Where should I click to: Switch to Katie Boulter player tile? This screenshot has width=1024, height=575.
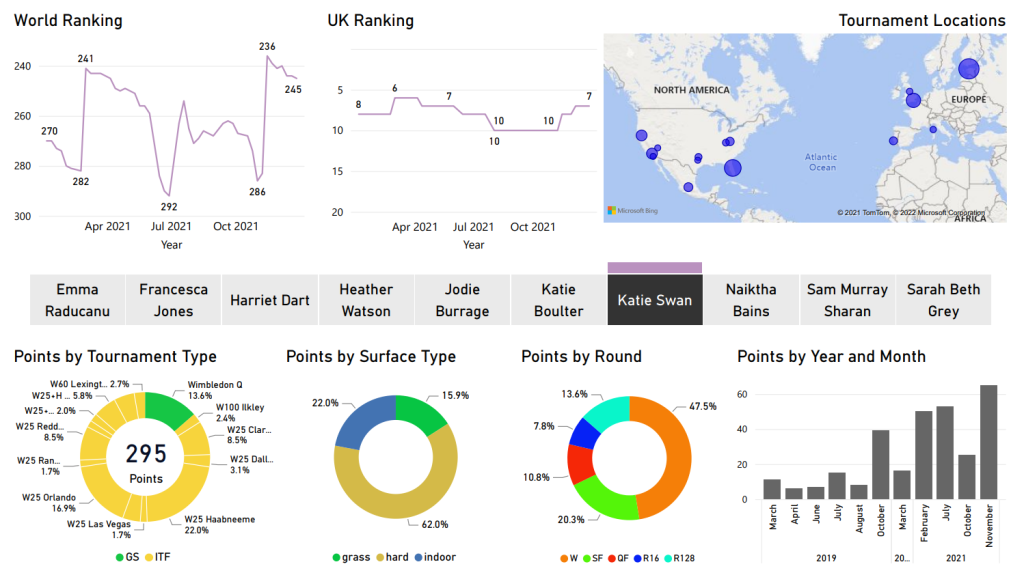tap(558, 300)
